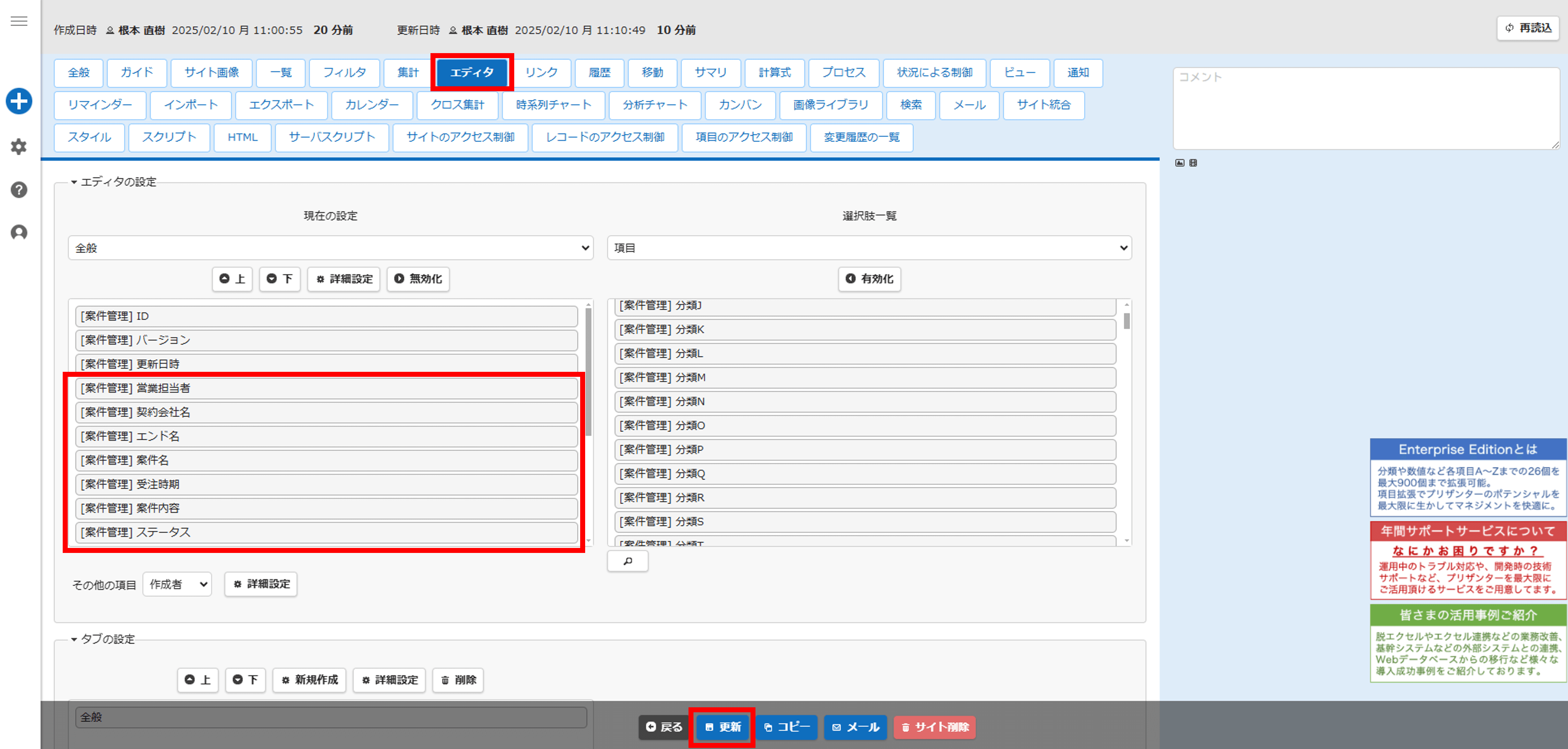Click the table icon below comment box

click(1193, 163)
